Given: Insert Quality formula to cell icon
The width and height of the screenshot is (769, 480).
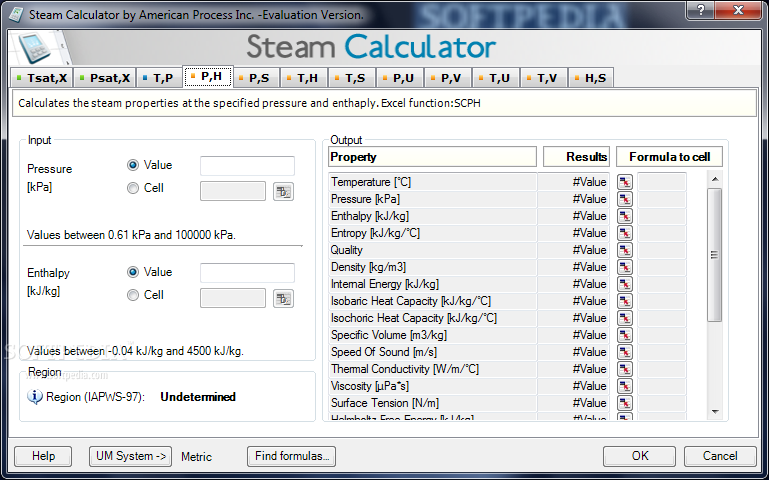Looking at the screenshot, I should click(625, 250).
